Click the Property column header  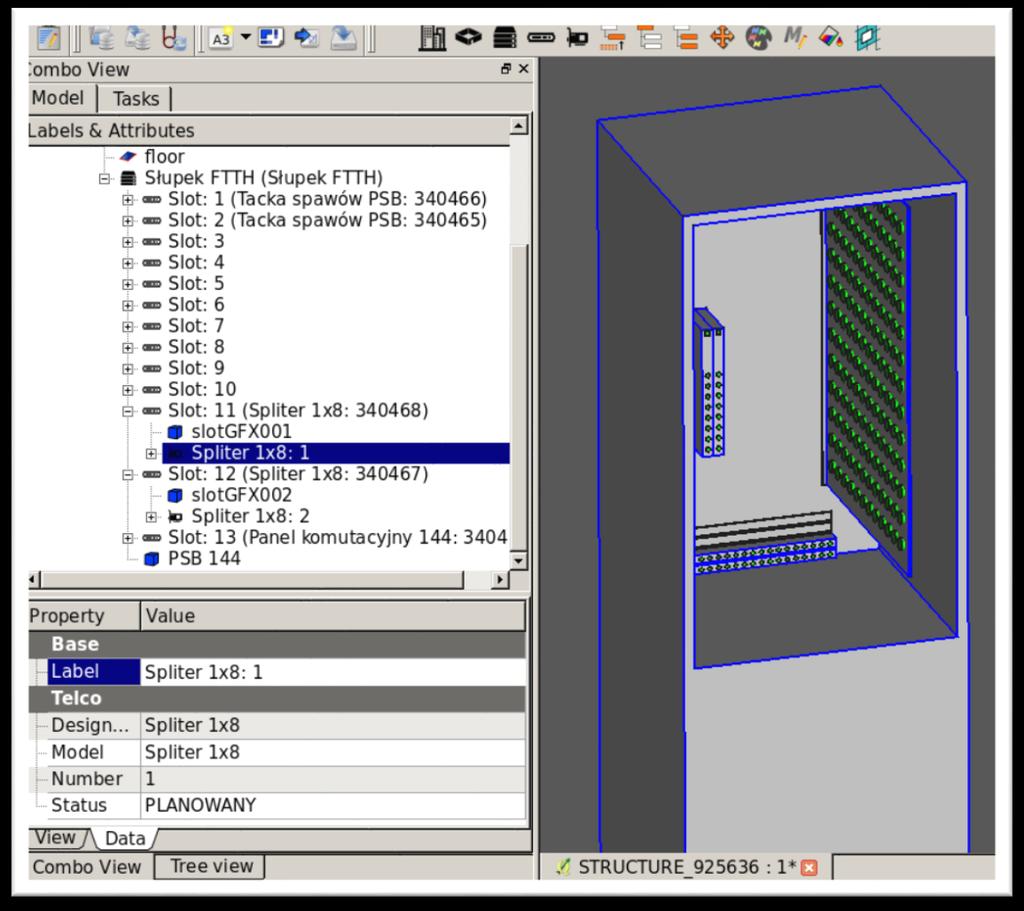pyautogui.click(x=84, y=616)
